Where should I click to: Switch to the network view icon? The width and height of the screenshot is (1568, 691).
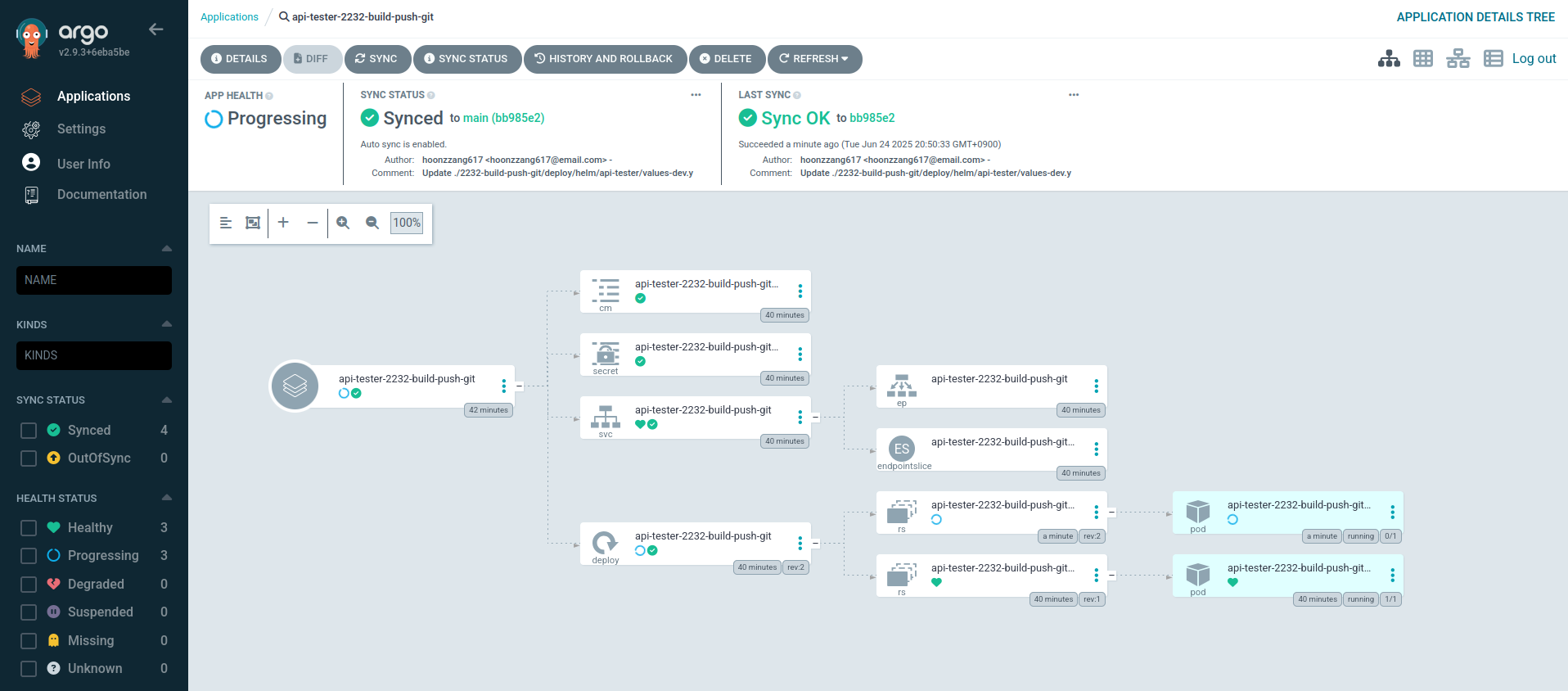pyautogui.click(x=1458, y=59)
